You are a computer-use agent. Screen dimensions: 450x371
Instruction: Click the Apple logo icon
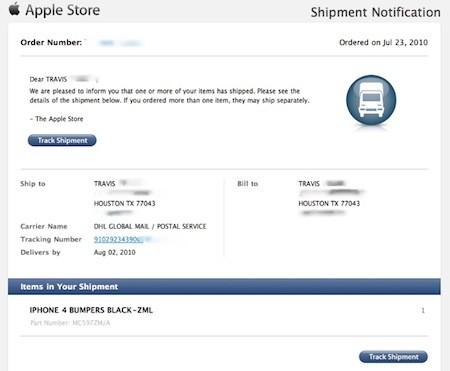point(14,9)
